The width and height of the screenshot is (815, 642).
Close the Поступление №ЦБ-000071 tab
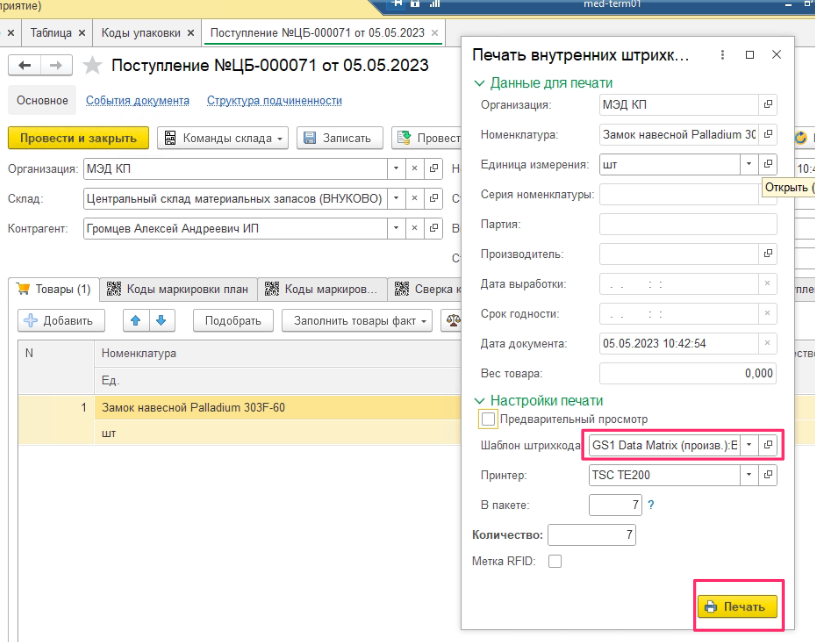(435, 33)
